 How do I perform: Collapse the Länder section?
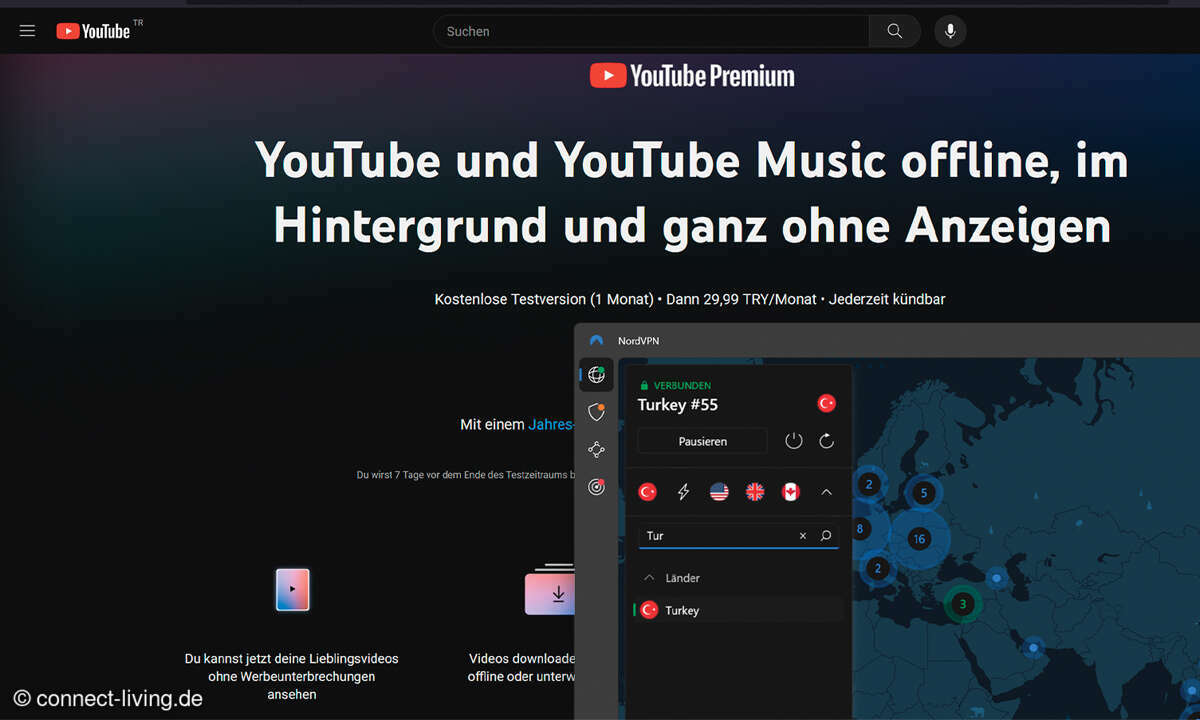pos(650,578)
